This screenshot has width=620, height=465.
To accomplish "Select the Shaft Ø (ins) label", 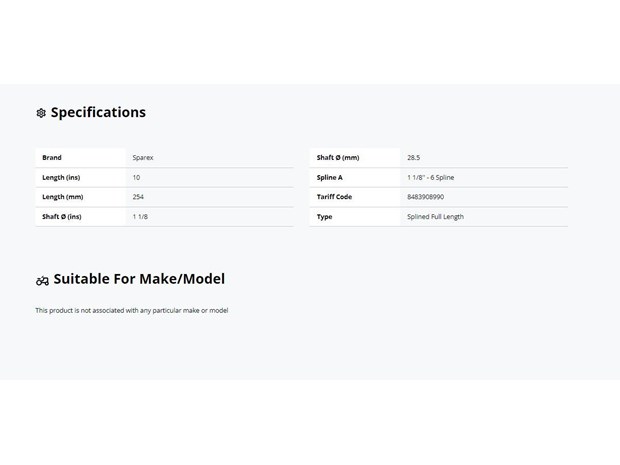I will [x=62, y=216].
